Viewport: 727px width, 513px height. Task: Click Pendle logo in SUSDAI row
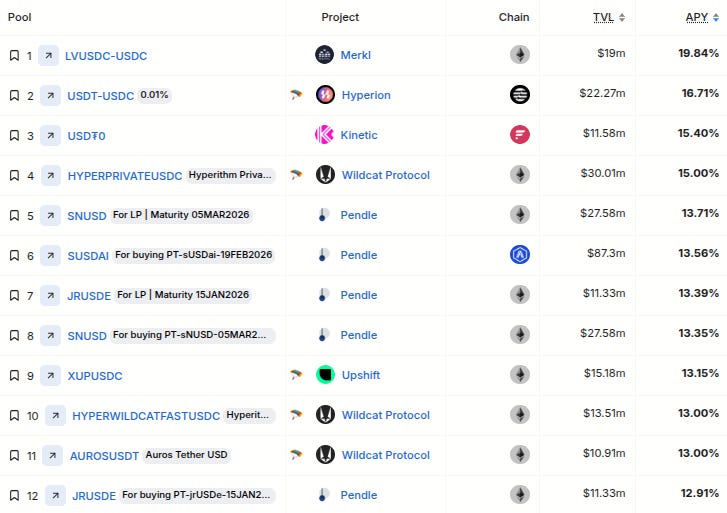tap(323, 255)
